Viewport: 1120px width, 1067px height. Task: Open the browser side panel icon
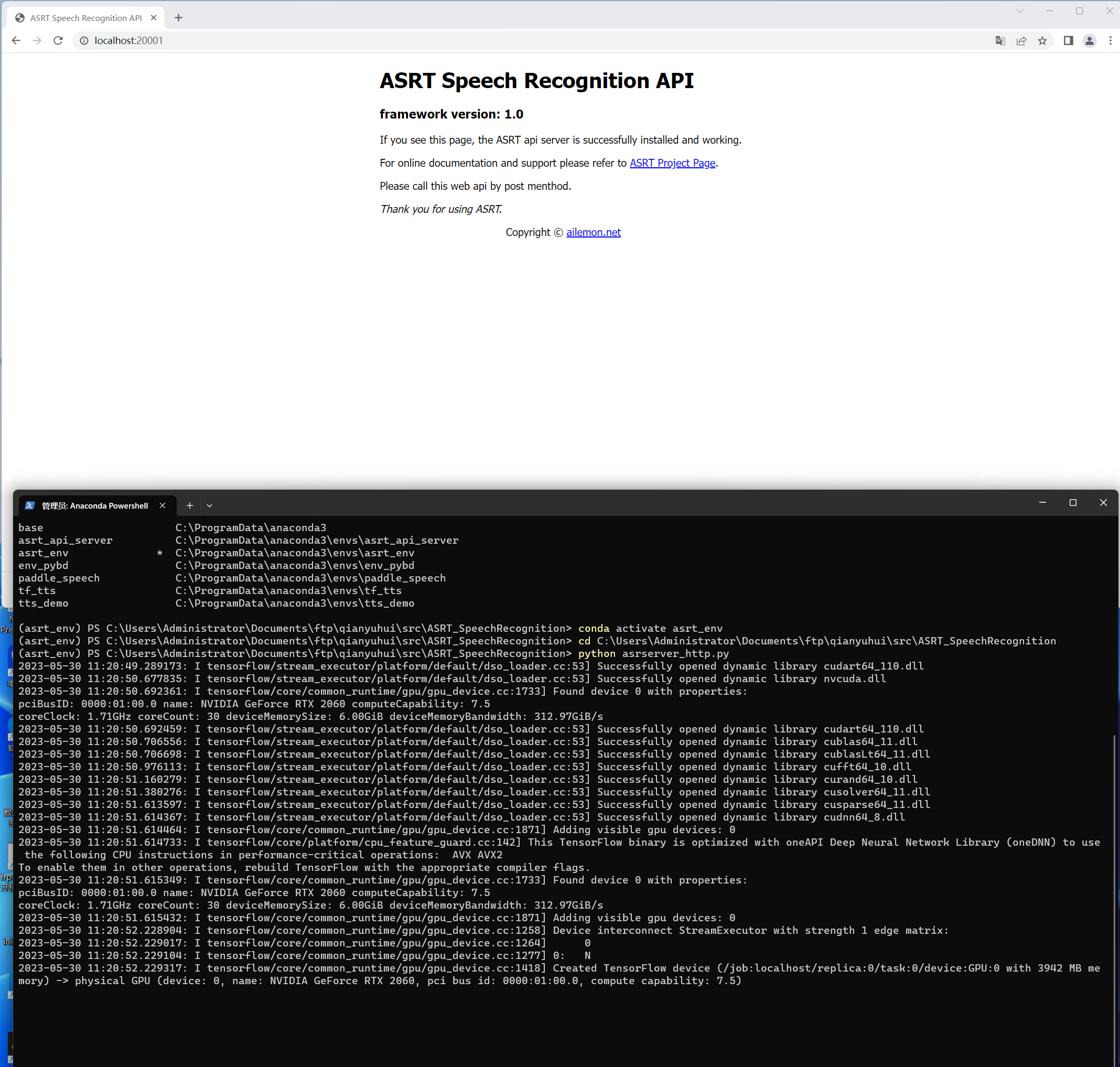pos(1068,40)
